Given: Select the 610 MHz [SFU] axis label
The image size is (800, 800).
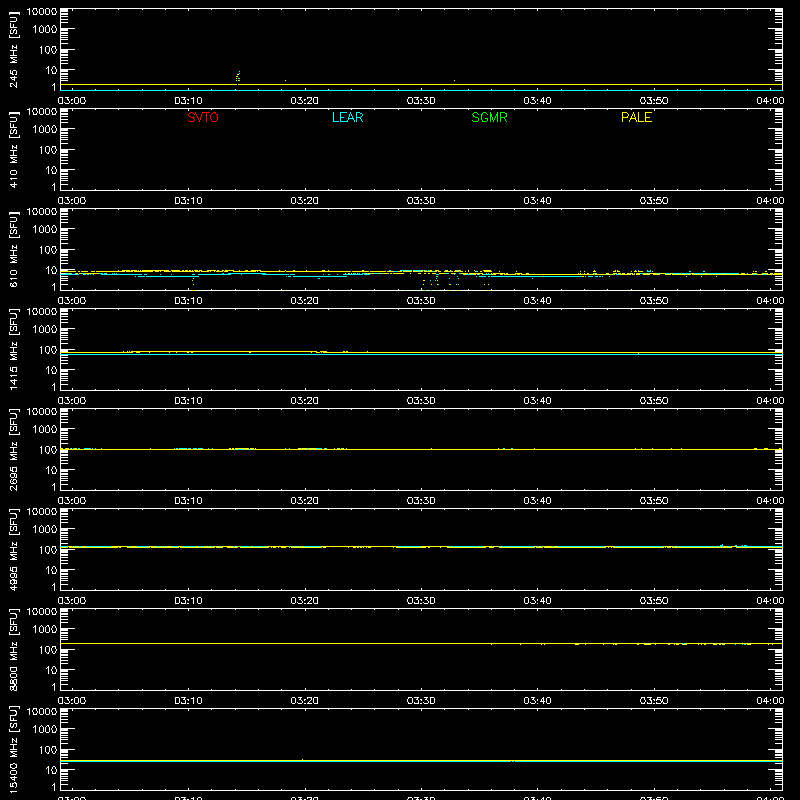Looking at the screenshot, I should coord(13,249).
